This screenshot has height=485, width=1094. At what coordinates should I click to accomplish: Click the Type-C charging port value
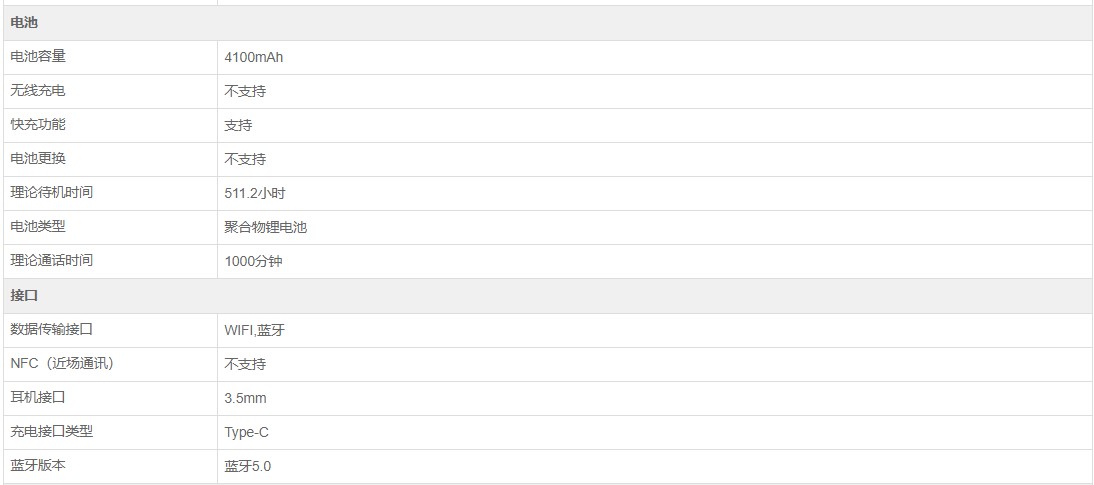tap(247, 432)
